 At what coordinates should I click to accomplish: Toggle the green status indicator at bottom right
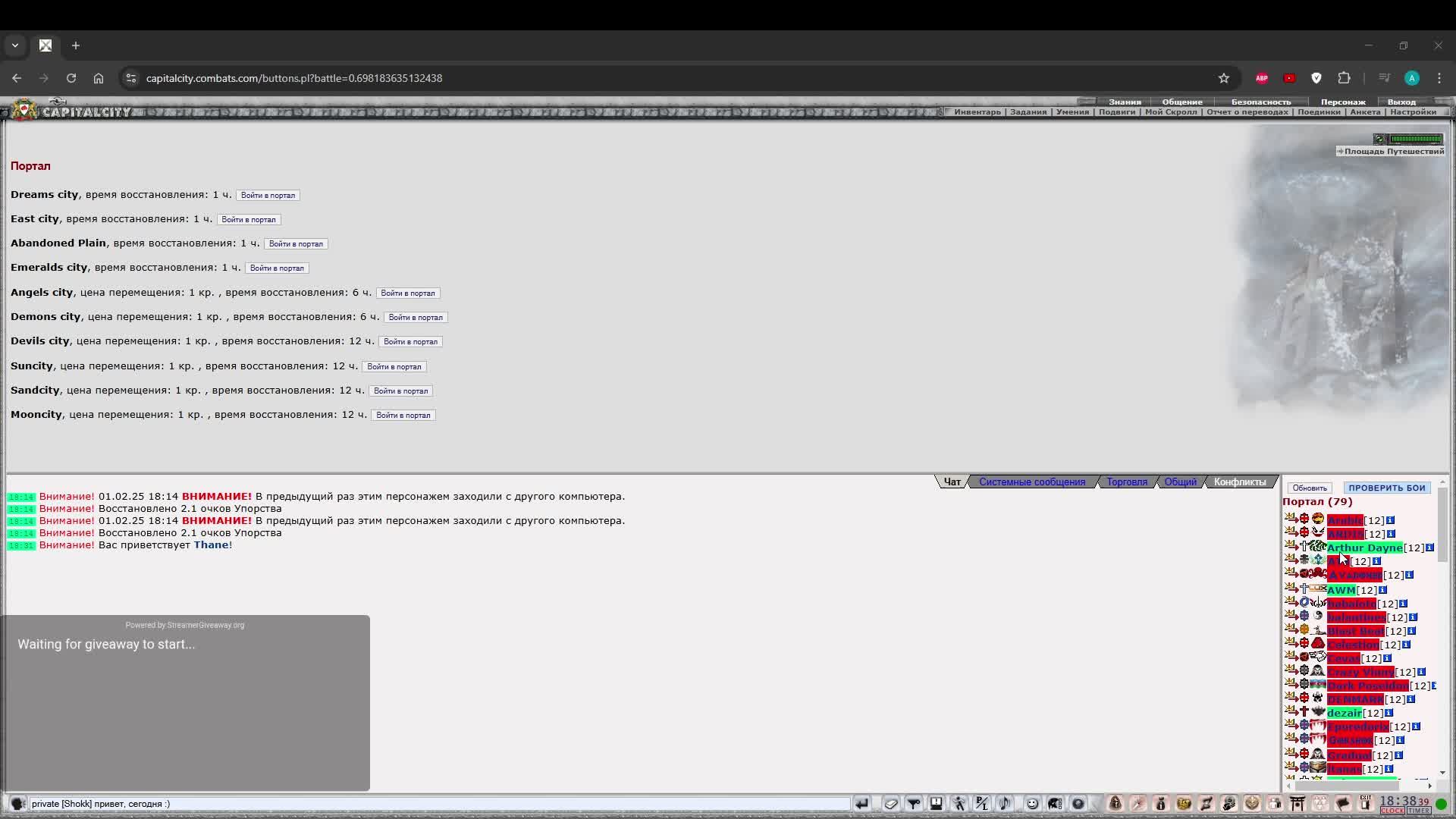point(1442,804)
